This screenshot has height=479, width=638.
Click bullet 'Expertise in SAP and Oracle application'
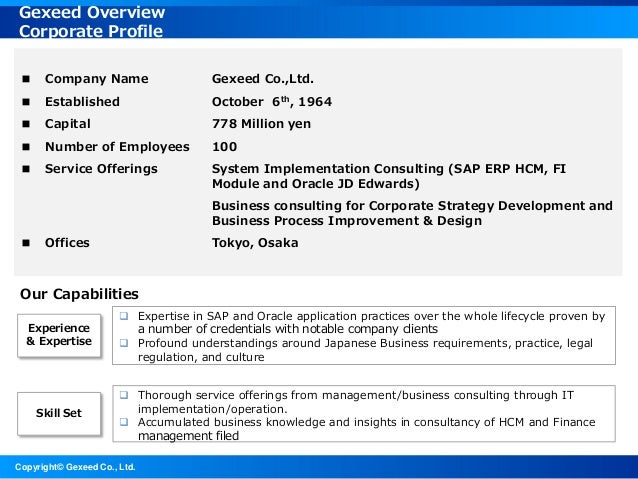(x=371, y=316)
